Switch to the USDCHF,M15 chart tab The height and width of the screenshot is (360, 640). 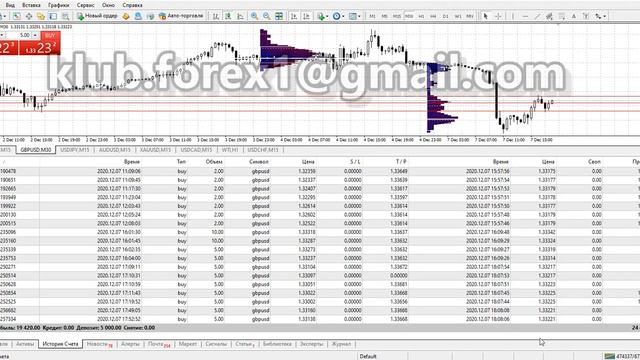[x=263, y=150]
